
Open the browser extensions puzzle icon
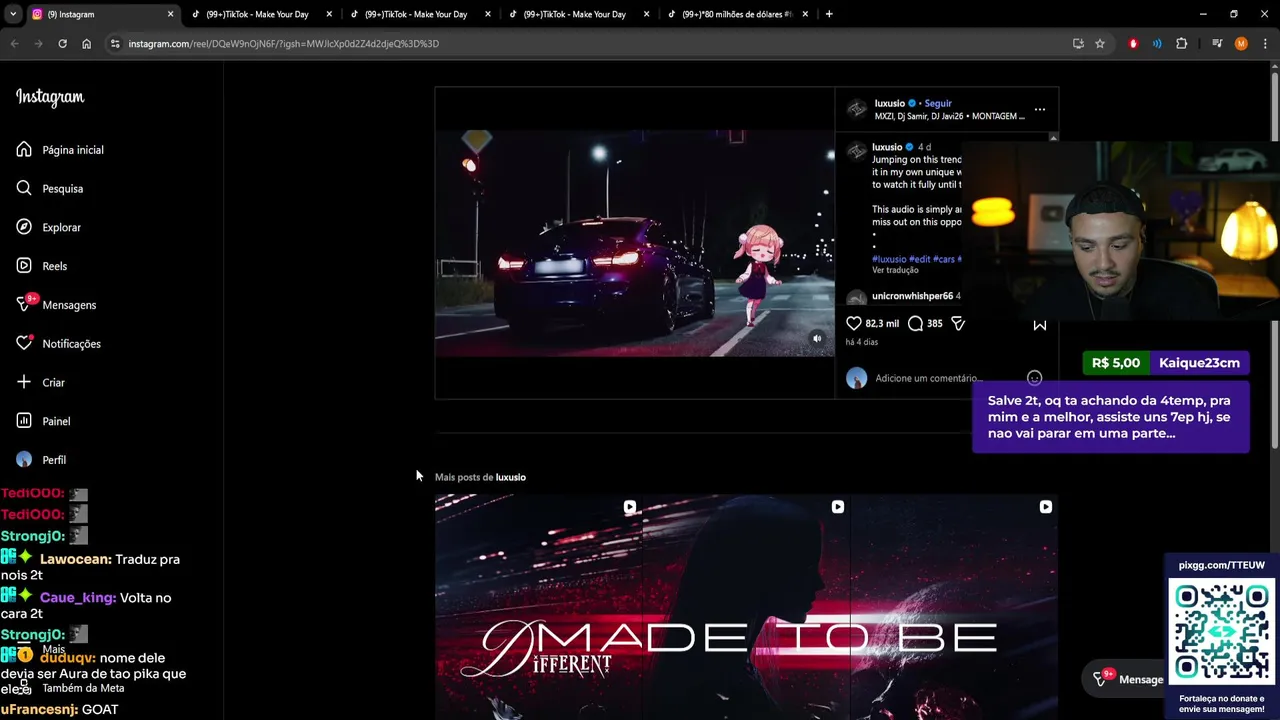[1181, 44]
